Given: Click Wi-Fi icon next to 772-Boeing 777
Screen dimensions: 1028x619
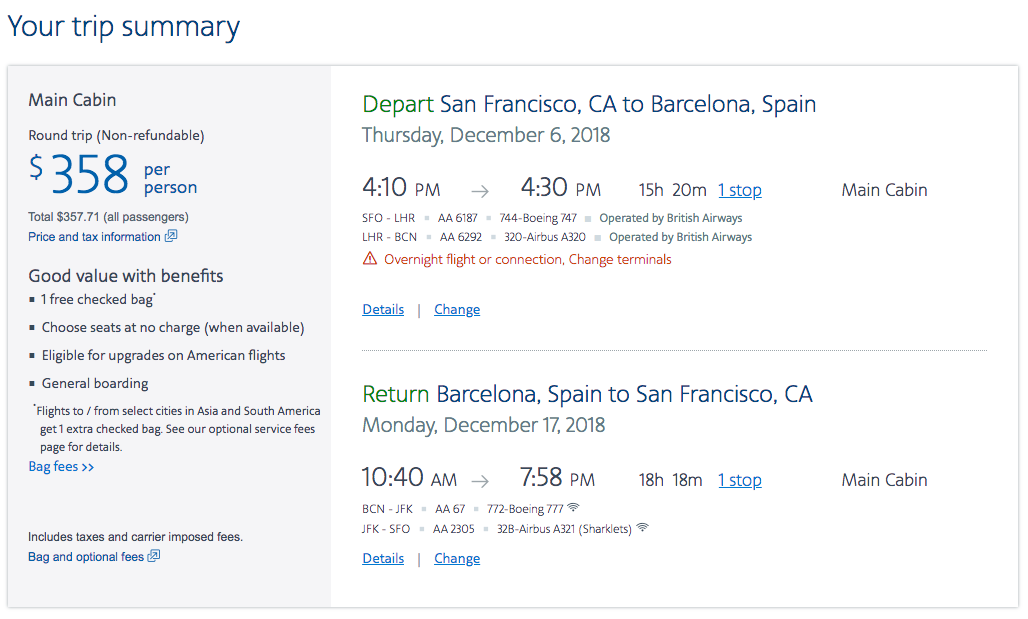Looking at the screenshot, I should click(573, 508).
